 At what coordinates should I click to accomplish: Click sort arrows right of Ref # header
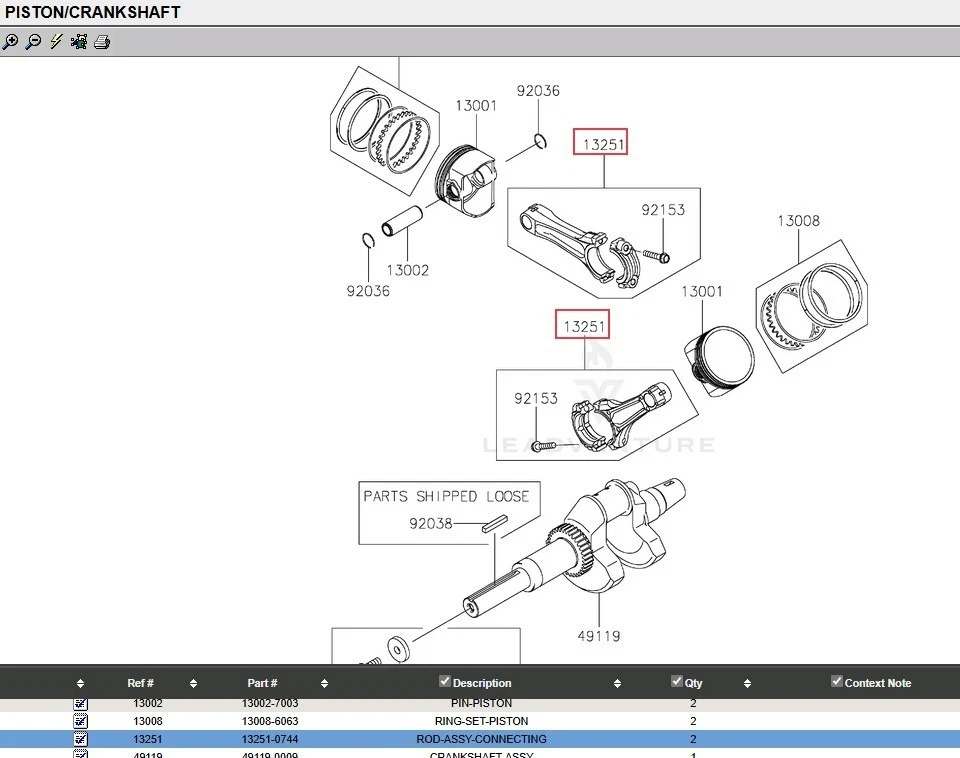(193, 684)
